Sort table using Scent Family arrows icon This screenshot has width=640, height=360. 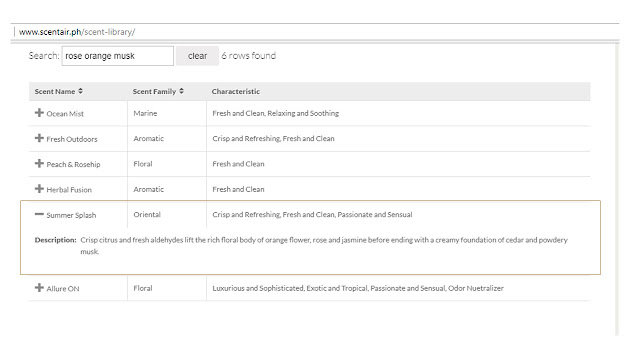click(181, 91)
